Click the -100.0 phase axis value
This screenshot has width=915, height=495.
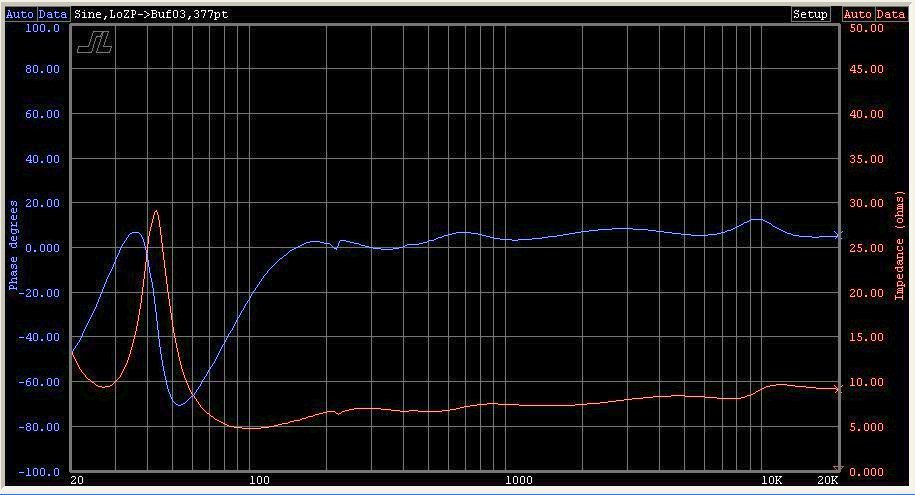[40, 472]
